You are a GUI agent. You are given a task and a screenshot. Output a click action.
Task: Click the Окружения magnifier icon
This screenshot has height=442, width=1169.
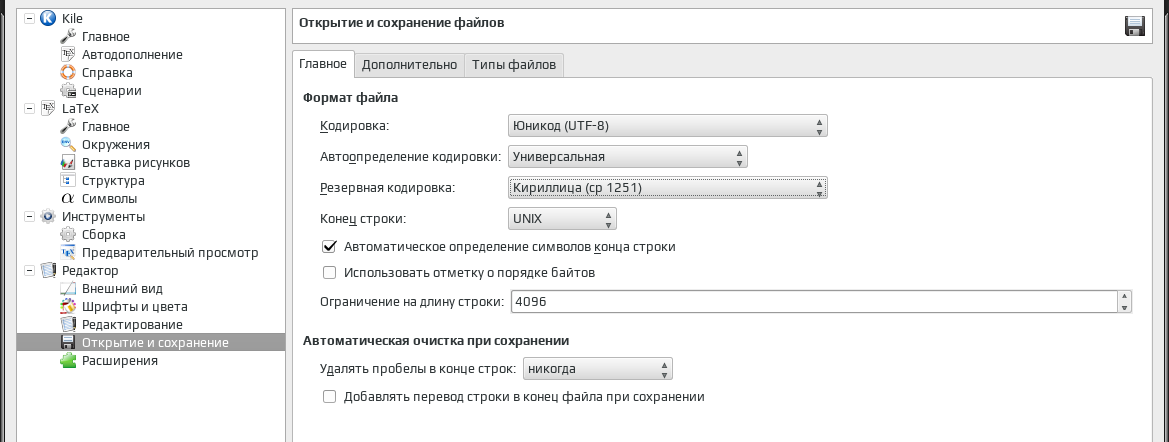[68, 145]
